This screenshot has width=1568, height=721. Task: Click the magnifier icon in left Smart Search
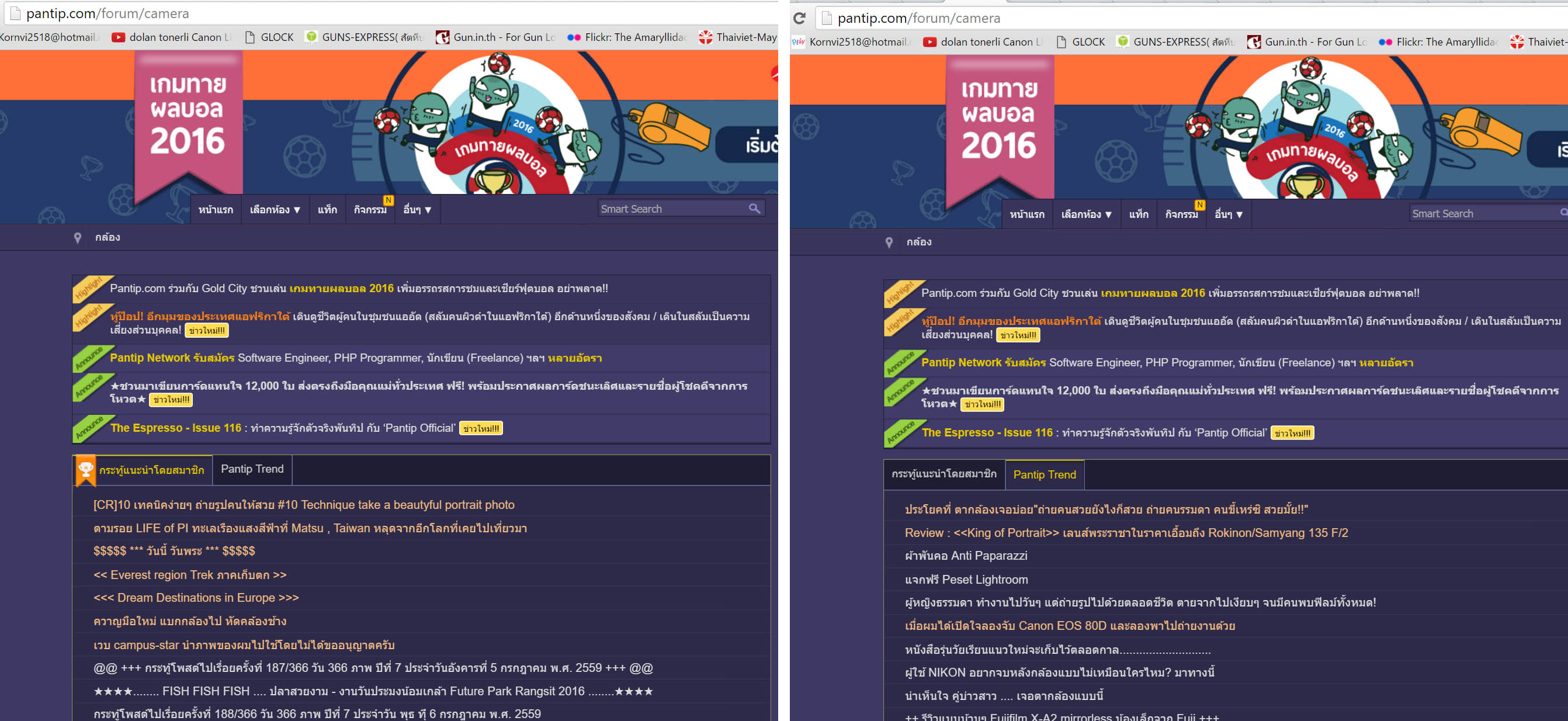754,209
